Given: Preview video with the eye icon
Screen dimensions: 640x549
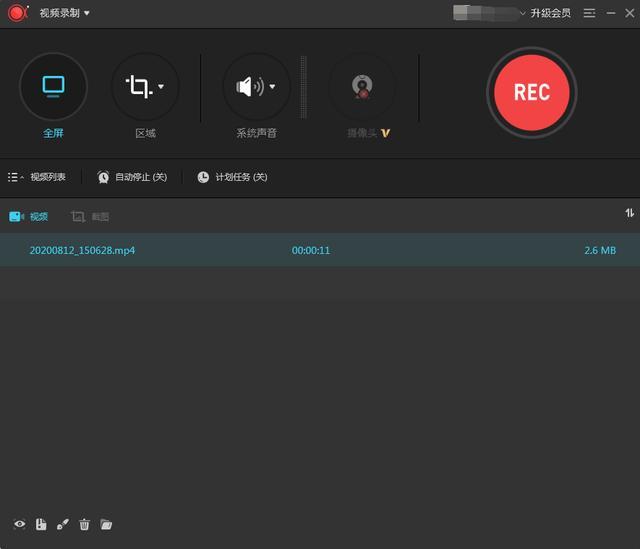Looking at the screenshot, I should pos(20,524).
